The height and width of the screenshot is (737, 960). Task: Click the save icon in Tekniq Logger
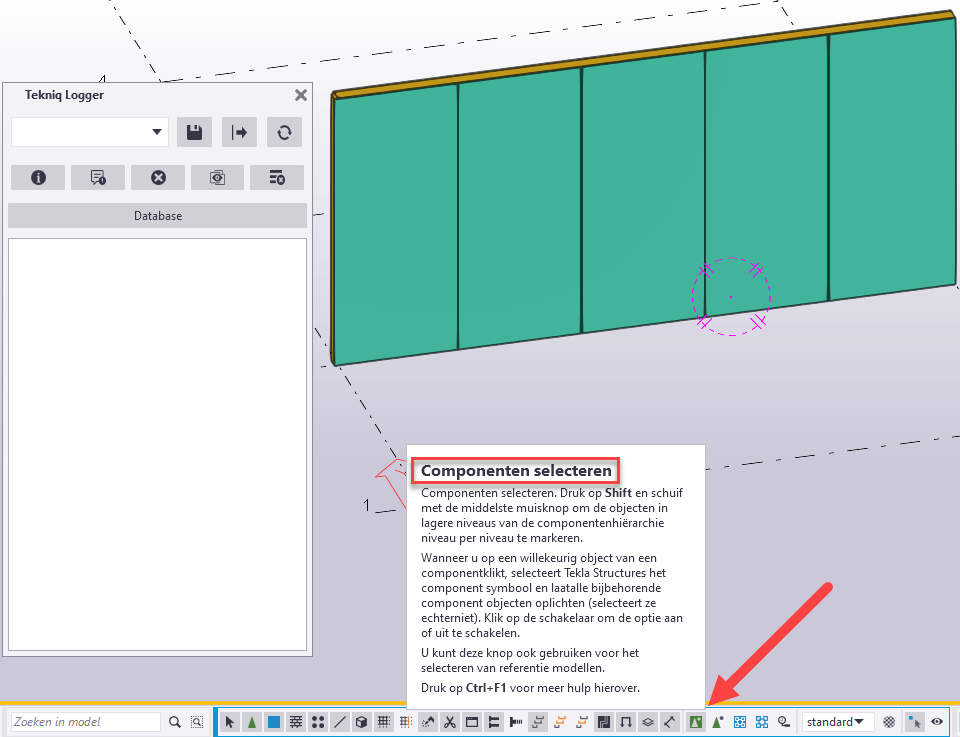(194, 132)
